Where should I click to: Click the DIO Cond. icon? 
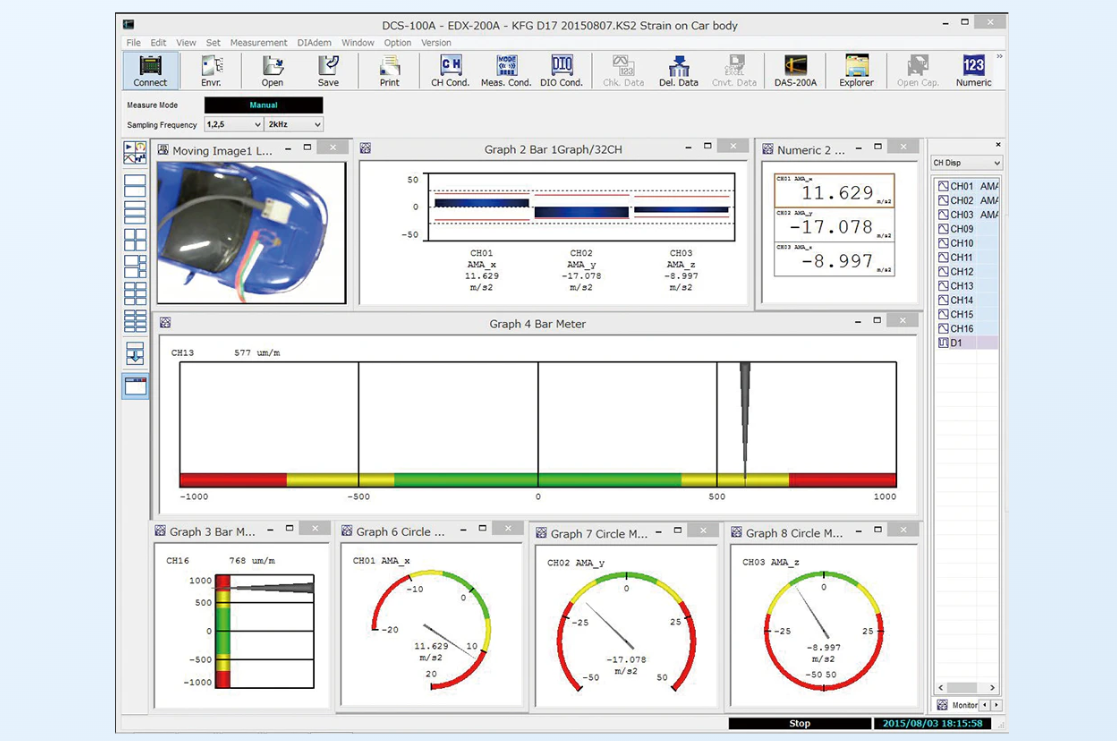tap(561, 70)
